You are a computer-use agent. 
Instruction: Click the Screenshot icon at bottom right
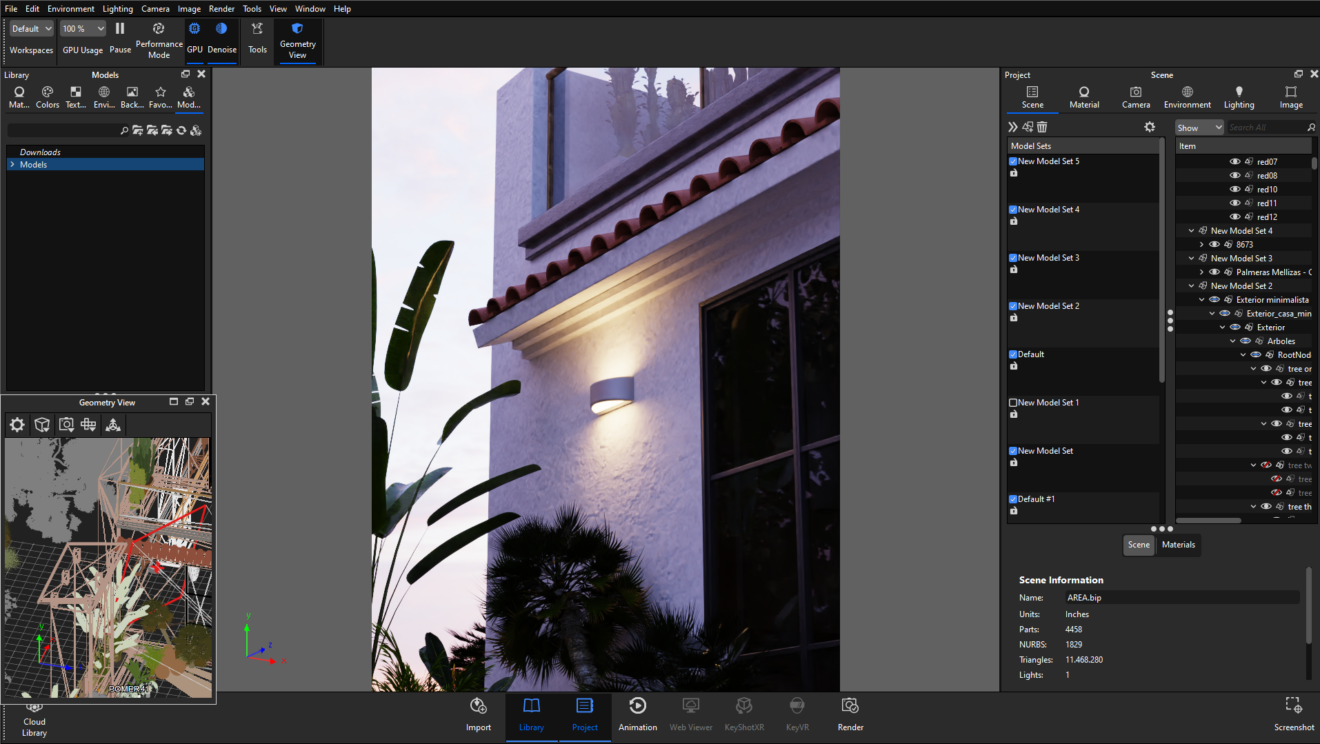pyautogui.click(x=1292, y=710)
